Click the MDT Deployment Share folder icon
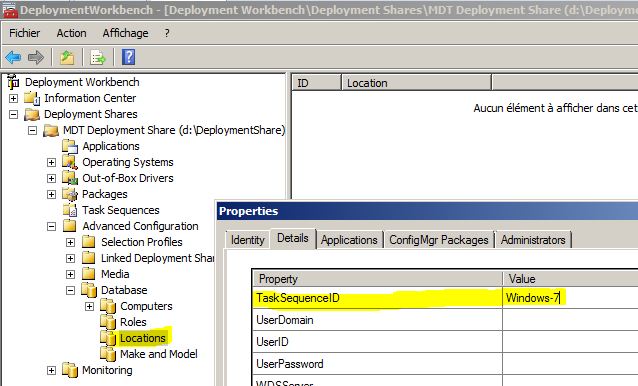 click(x=51, y=131)
